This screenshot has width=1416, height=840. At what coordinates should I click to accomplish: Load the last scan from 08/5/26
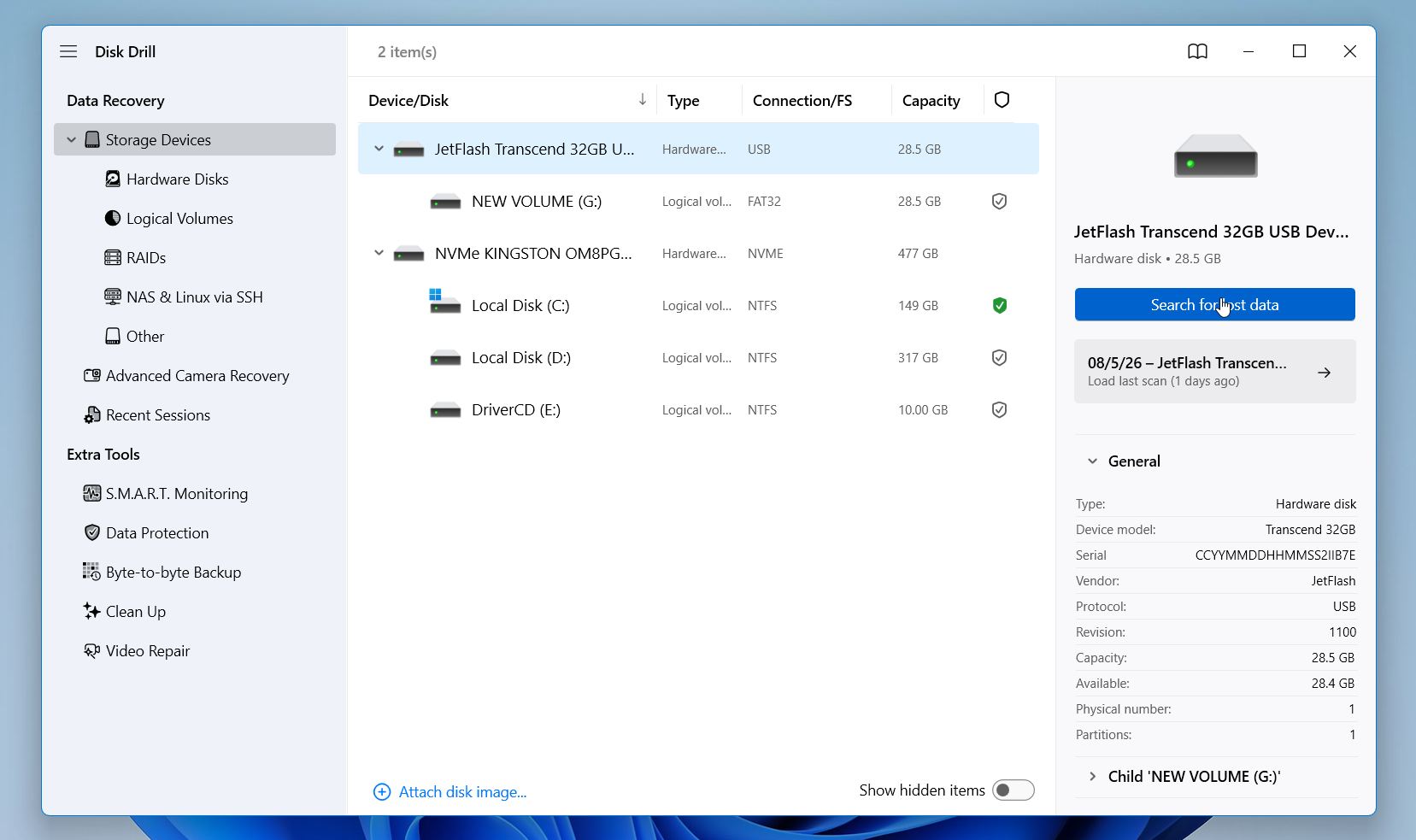point(1214,371)
